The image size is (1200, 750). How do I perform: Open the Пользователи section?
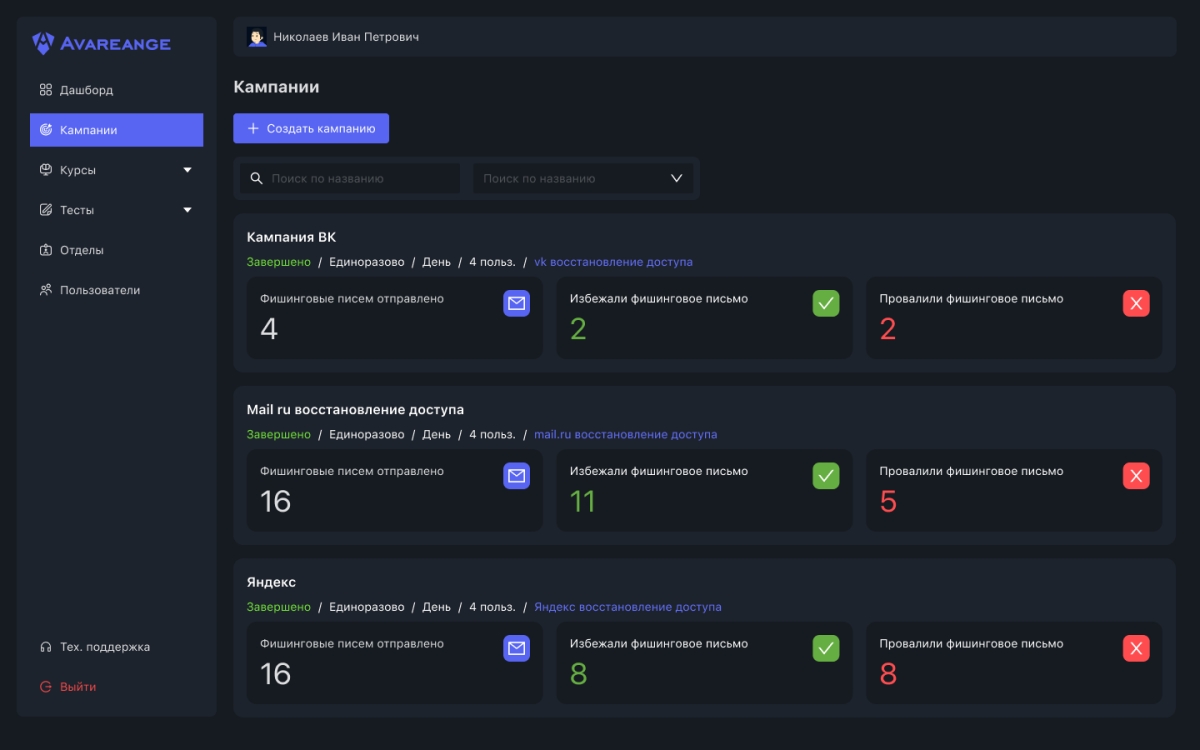point(99,290)
